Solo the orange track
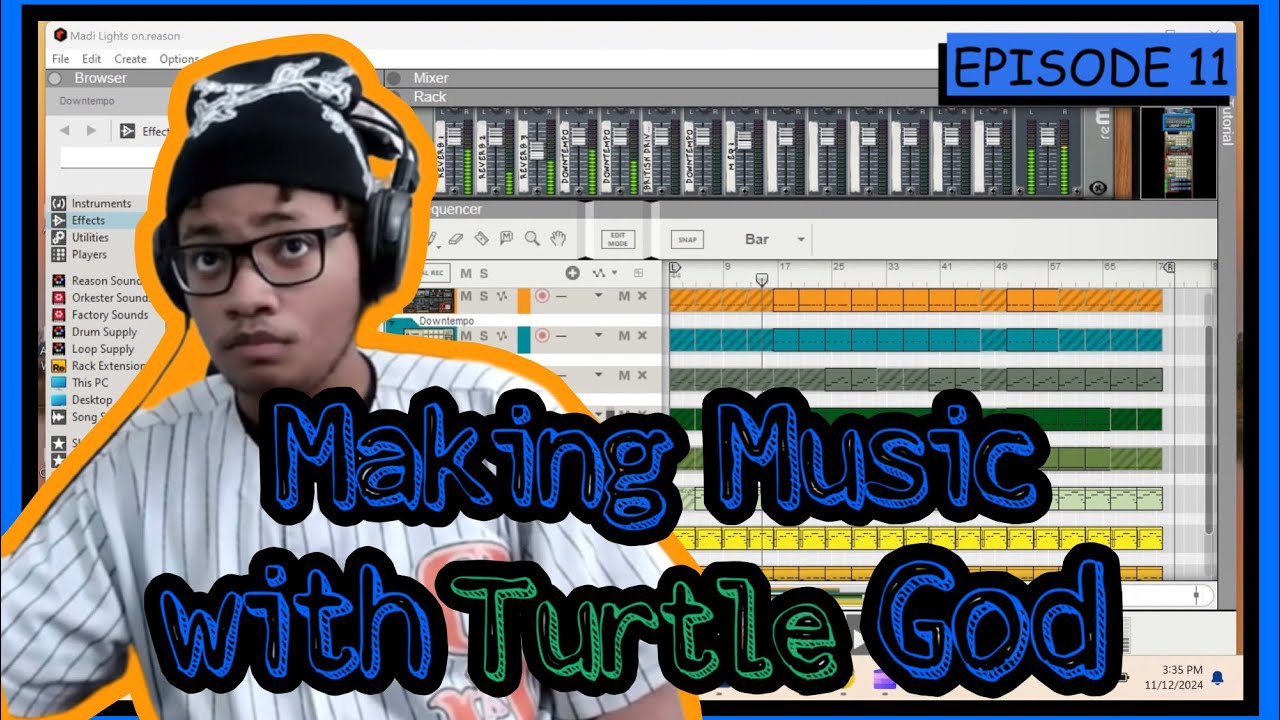Viewport: 1280px width, 720px height. coord(483,296)
